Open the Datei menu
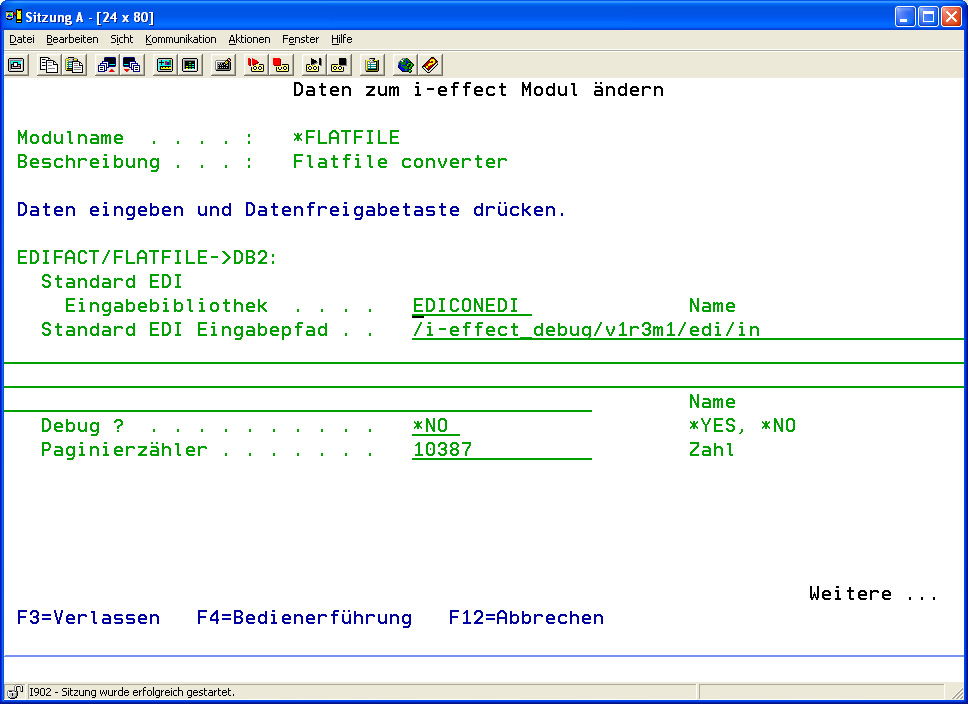Screen dimensions: 968x704 (x=22, y=39)
